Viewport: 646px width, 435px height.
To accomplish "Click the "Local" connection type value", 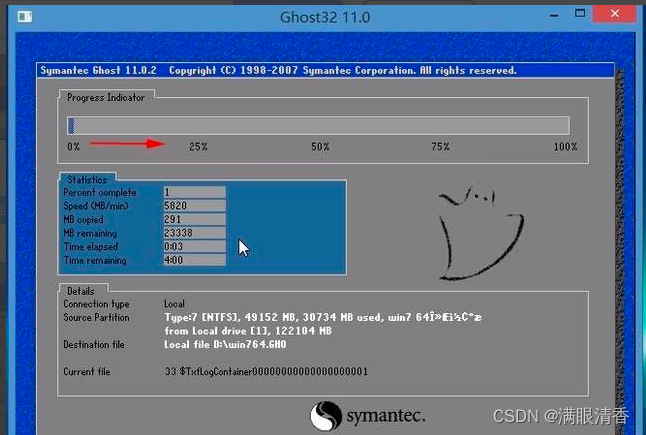I will pos(174,304).
